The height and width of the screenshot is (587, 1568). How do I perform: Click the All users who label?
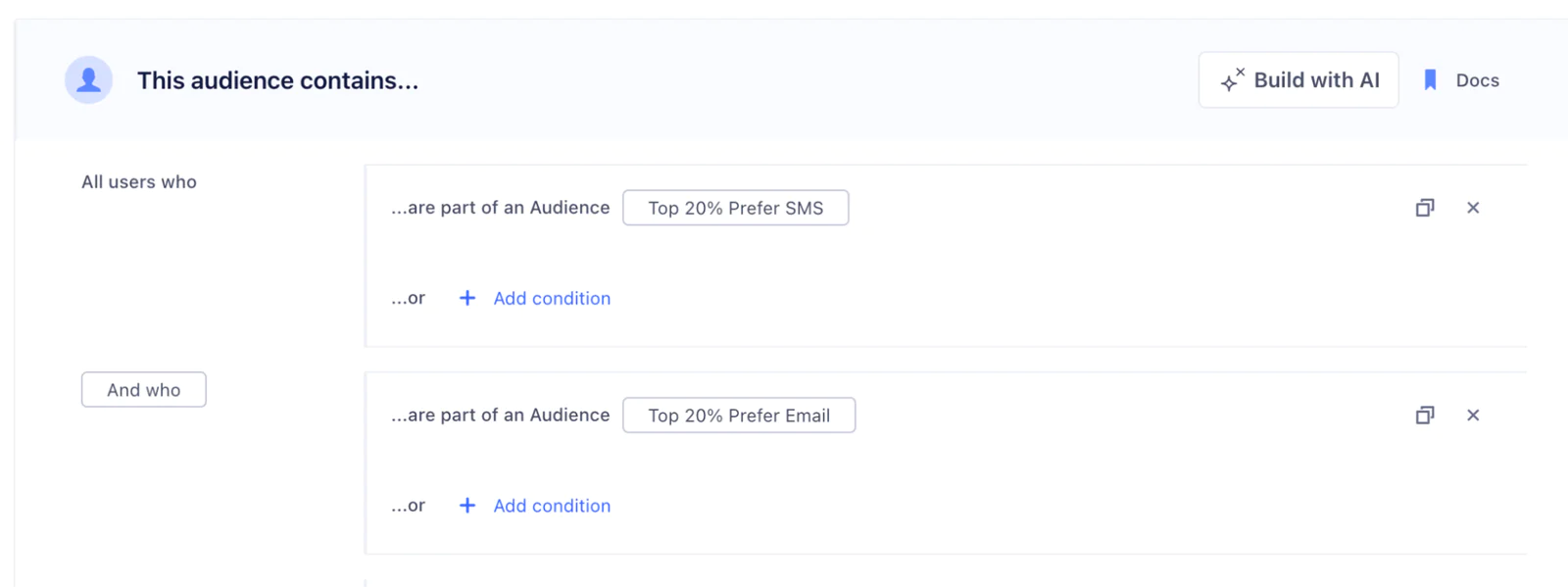tap(139, 182)
